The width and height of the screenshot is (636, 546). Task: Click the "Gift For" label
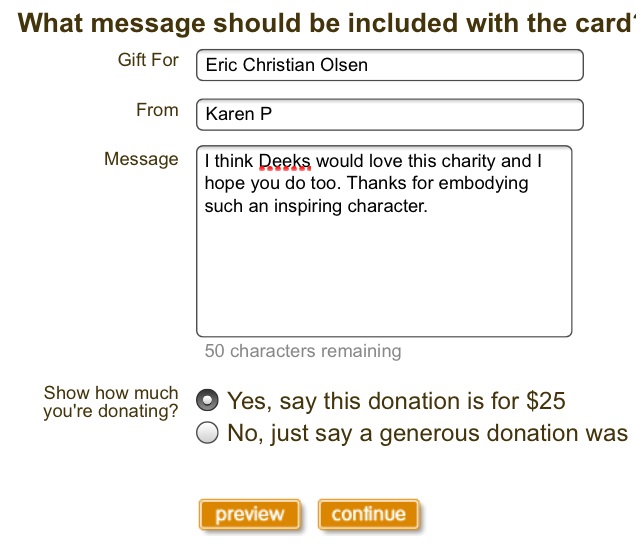[148, 60]
